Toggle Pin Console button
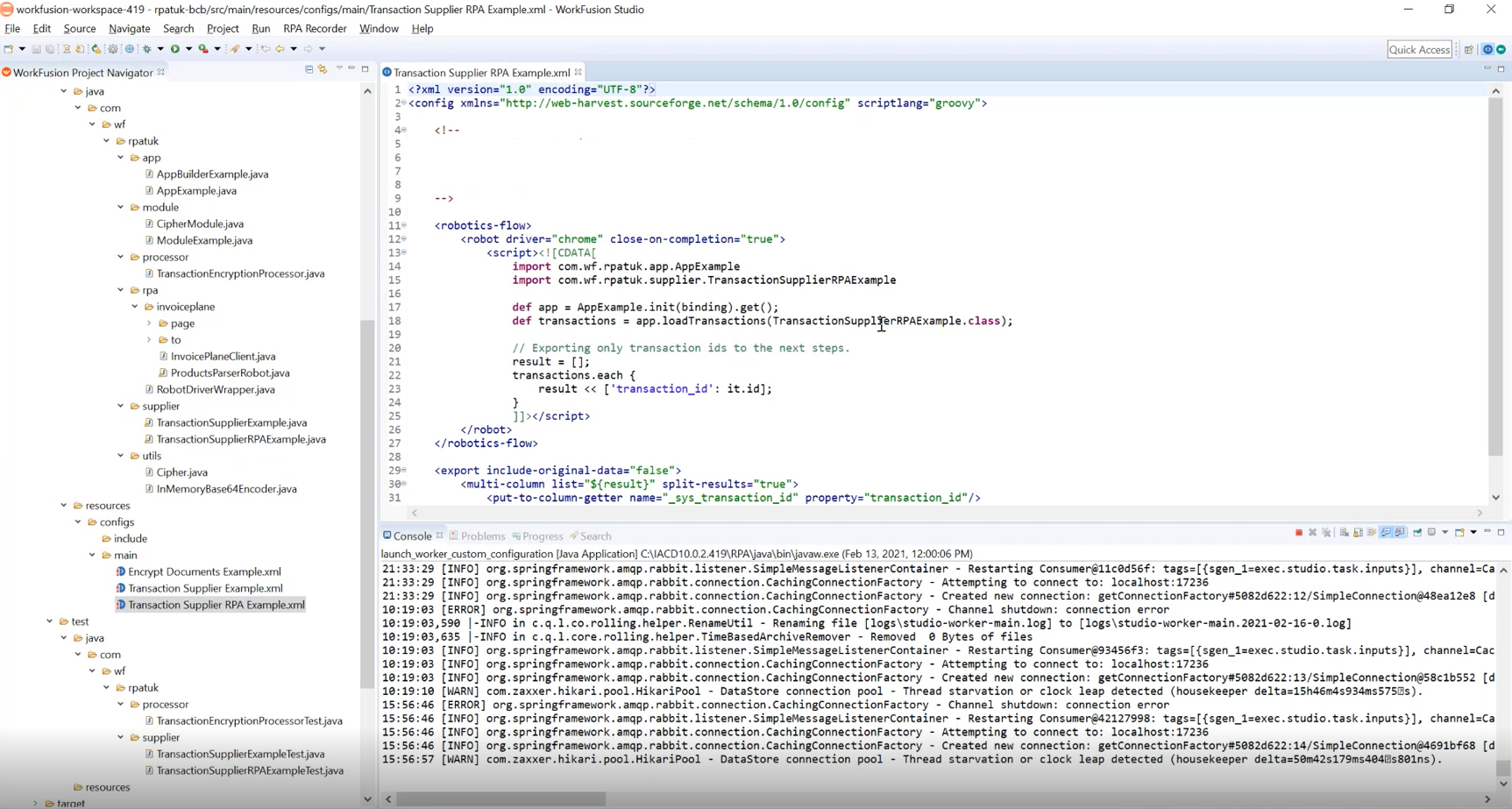 click(x=1417, y=532)
